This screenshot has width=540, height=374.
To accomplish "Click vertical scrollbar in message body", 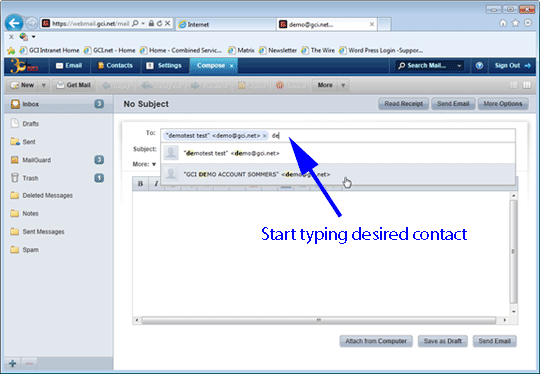I will 513,253.
